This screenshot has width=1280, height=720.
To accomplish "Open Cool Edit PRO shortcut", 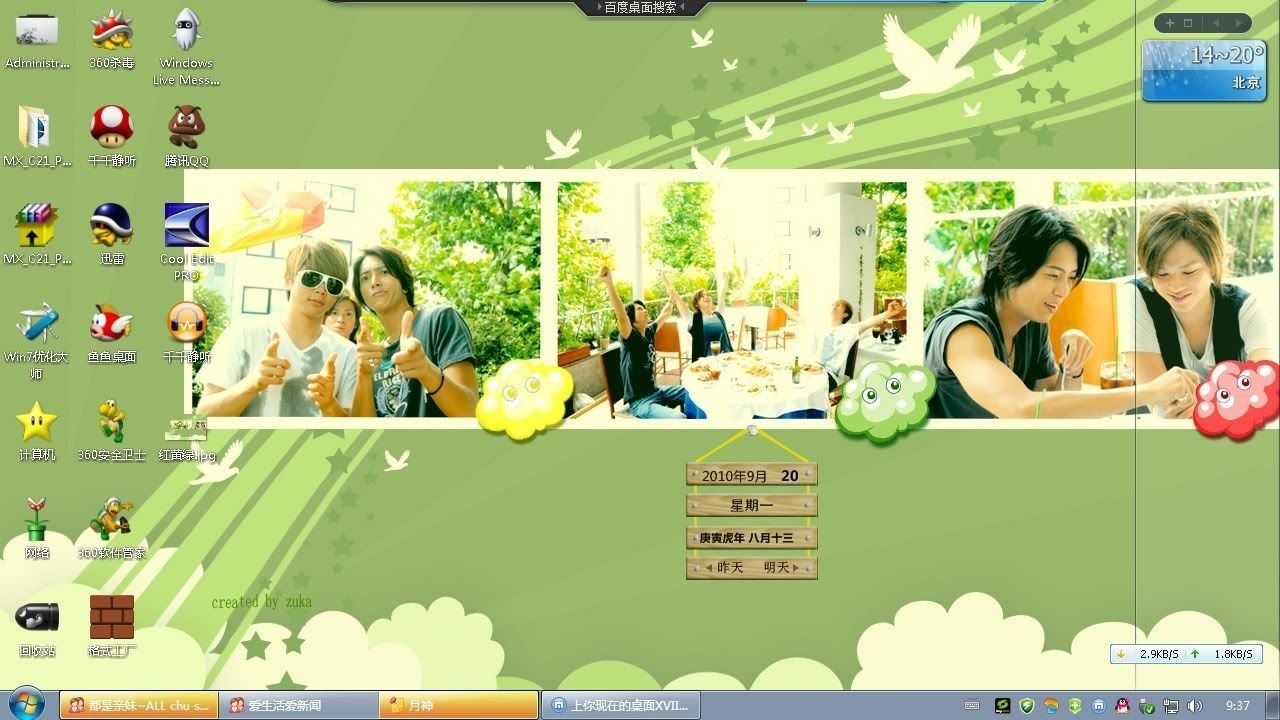I will click(186, 226).
